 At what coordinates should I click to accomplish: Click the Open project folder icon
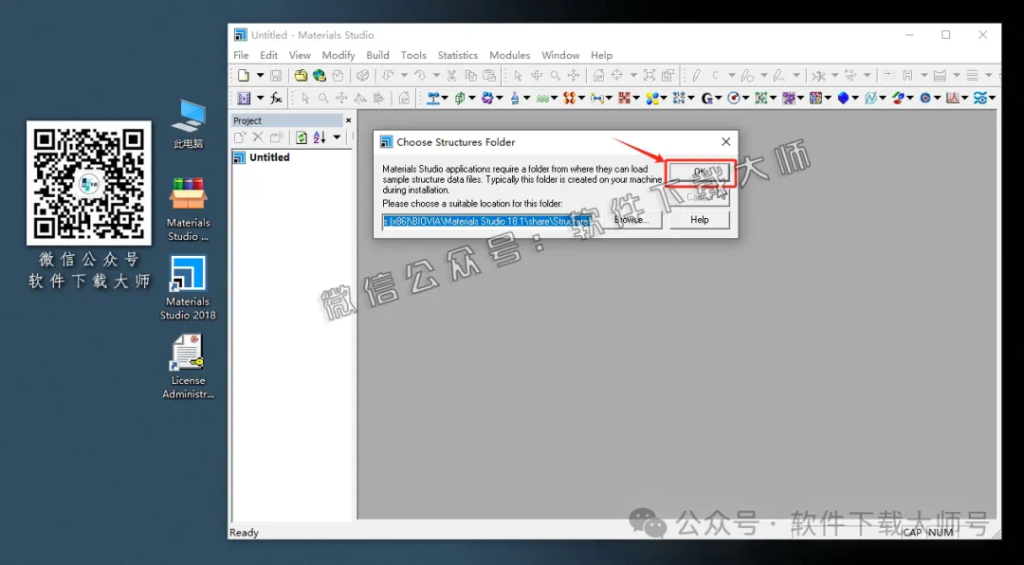pyautogui.click(x=300, y=75)
